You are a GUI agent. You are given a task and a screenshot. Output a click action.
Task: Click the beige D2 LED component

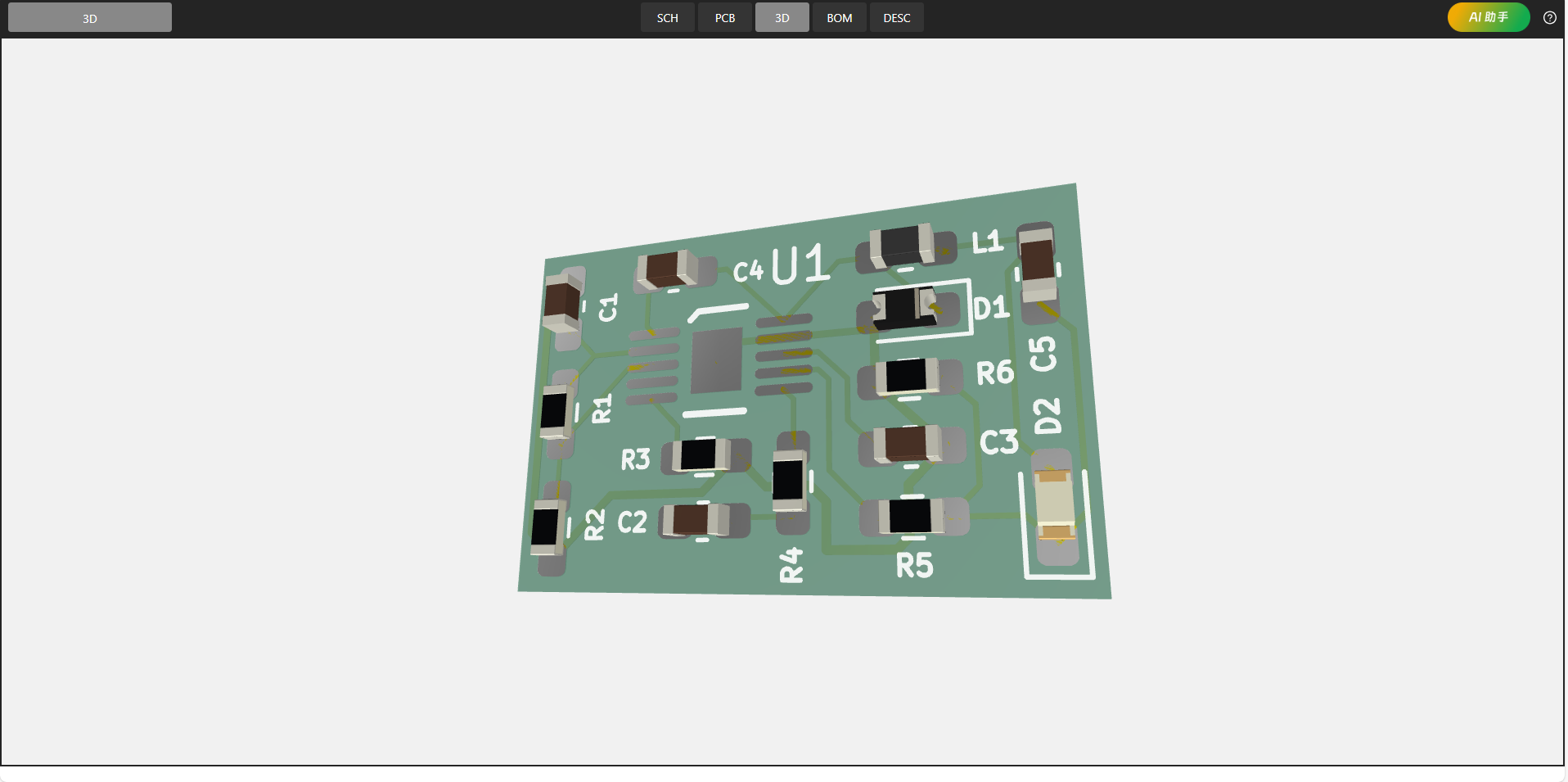click(1054, 505)
